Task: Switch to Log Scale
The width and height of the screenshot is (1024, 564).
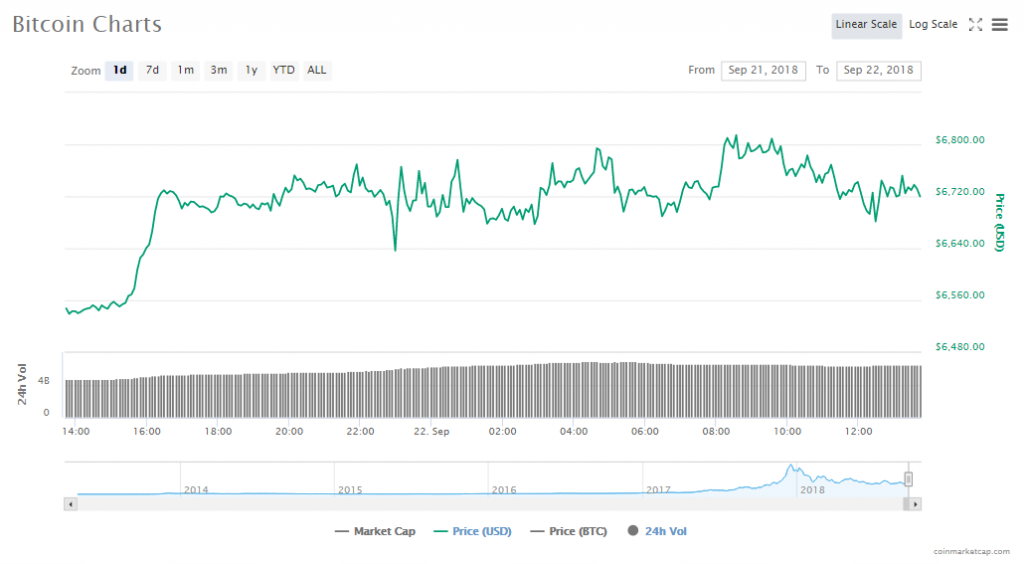Action: (x=932, y=25)
